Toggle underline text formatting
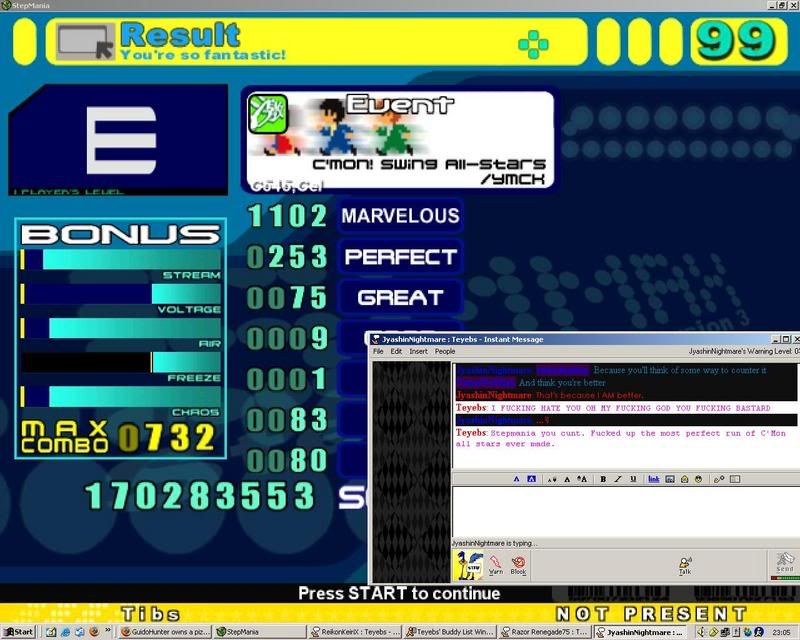800x640 pixels. click(633, 480)
